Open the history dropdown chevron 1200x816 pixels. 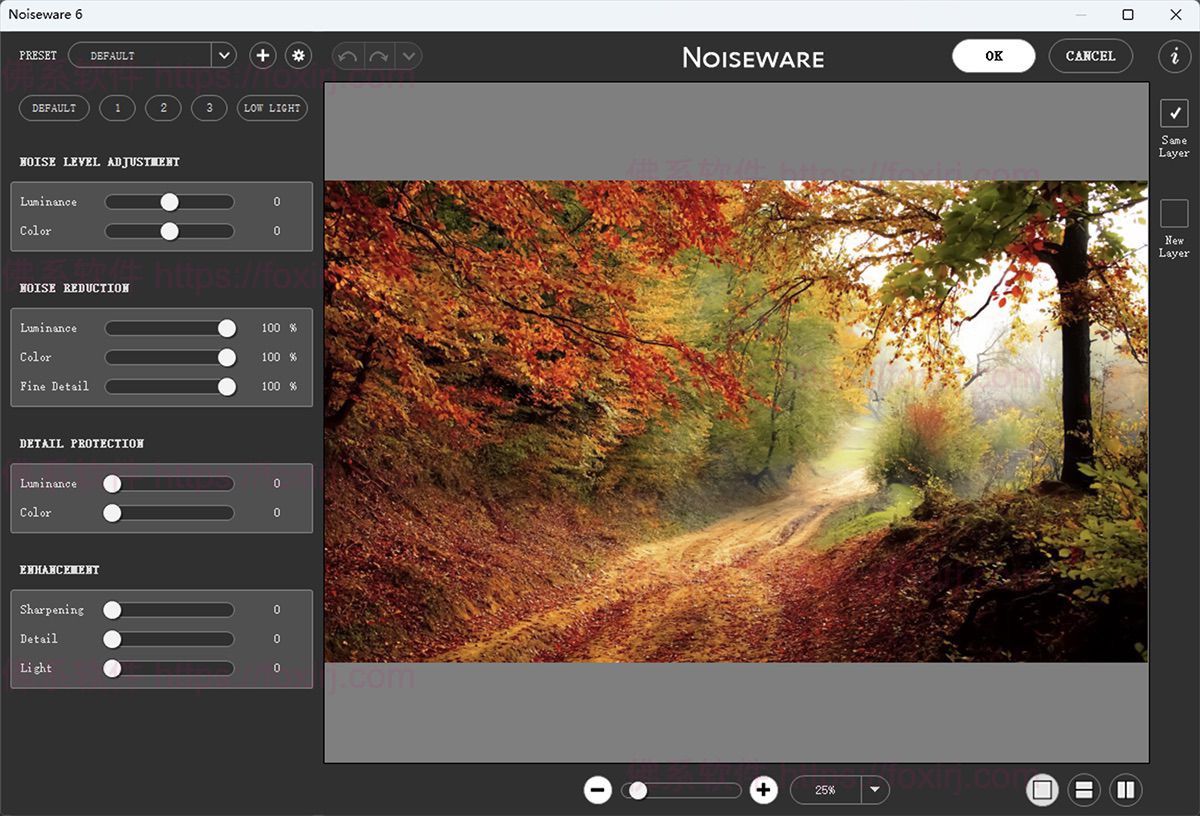coord(408,56)
